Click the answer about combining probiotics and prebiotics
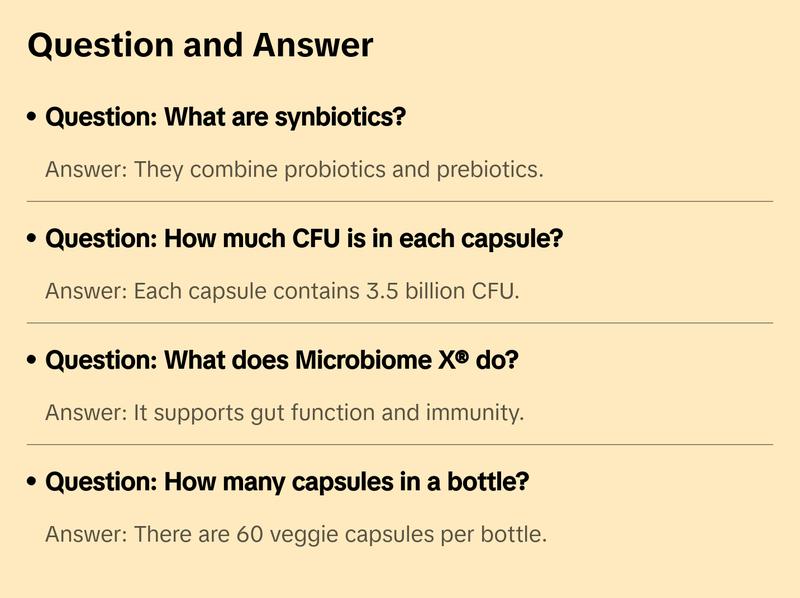800x598 pixels. 294,169
